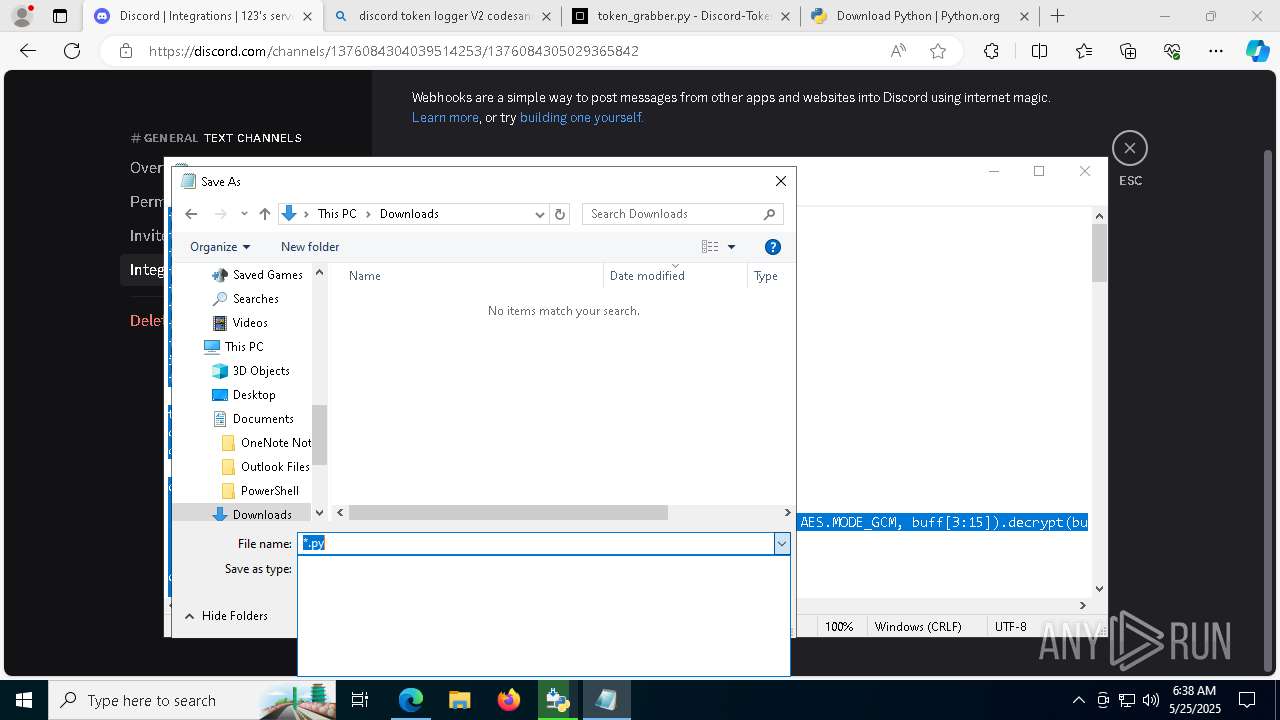Toggle browser split screen
1280x720 pixels.
click(1039, 51)
